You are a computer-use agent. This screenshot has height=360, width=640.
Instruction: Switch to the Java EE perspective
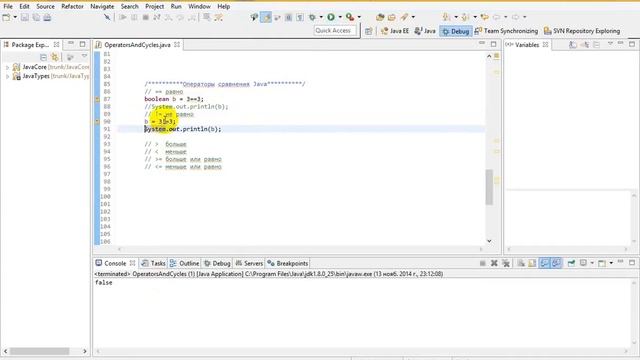tap(395, 31)
